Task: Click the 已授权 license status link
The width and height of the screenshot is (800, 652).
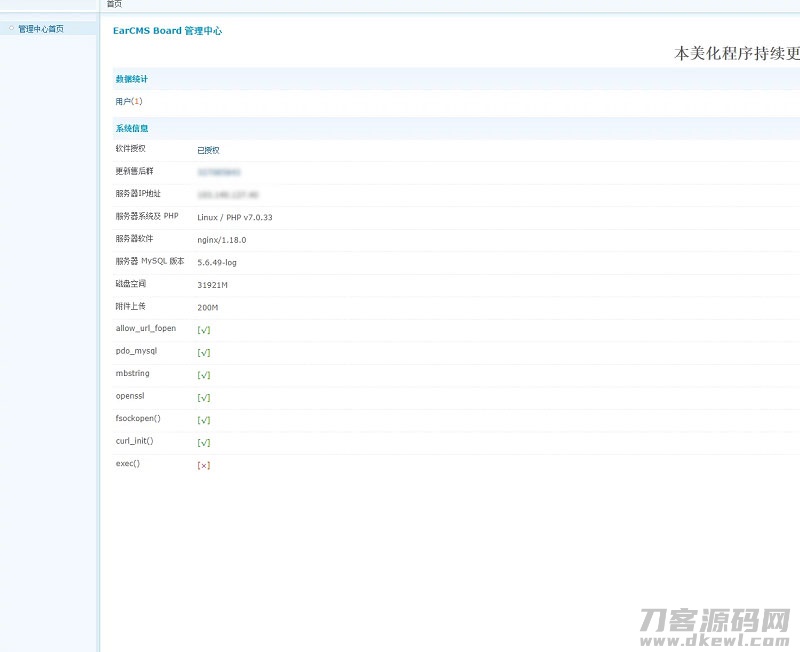Action: (x=208, y=150)
